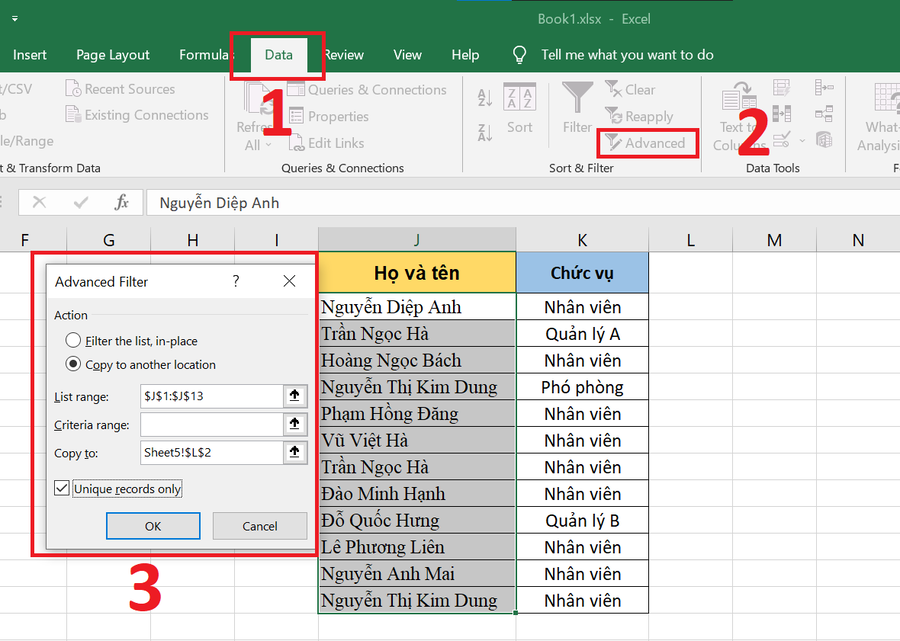
Task: Open Existing Connections
Action: pyautogui.click(x=137, y=115)
